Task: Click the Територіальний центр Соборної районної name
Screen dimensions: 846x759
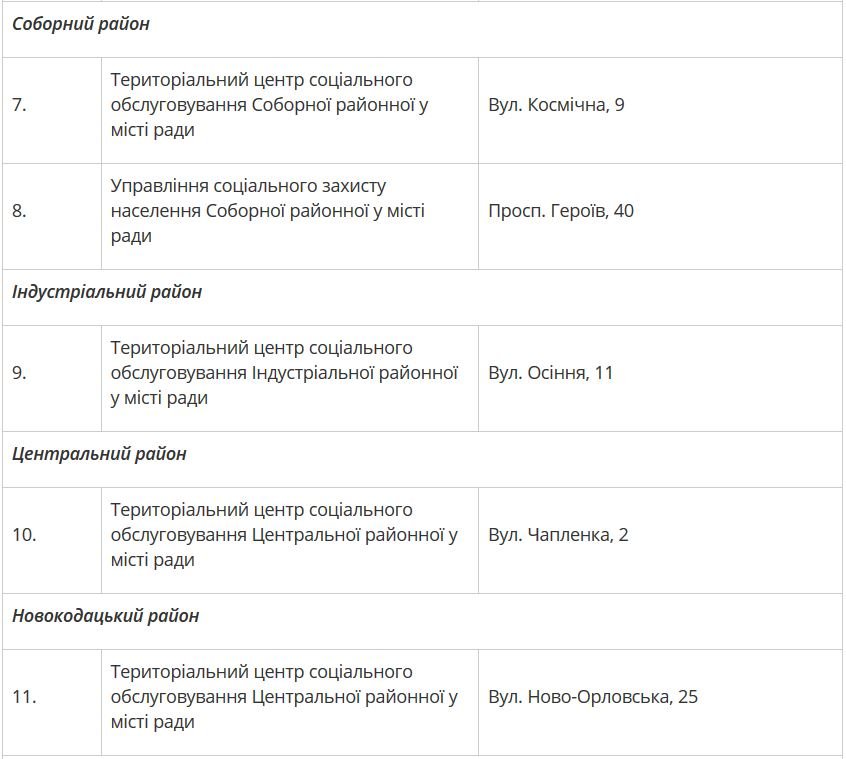Action: (x=269, y=105)
